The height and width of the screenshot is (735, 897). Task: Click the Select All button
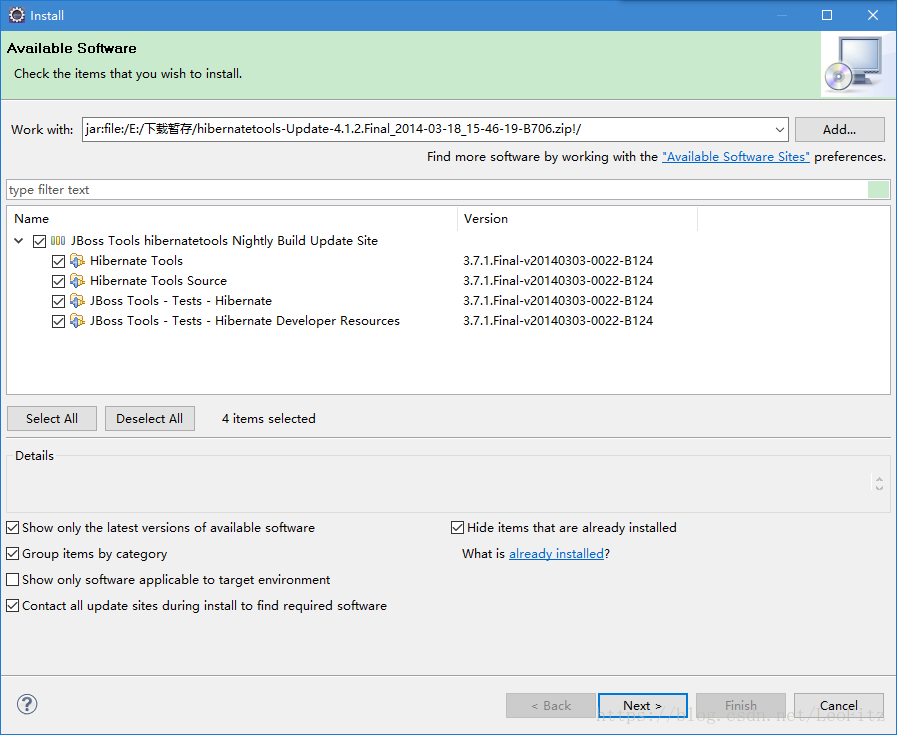(52, 419)
